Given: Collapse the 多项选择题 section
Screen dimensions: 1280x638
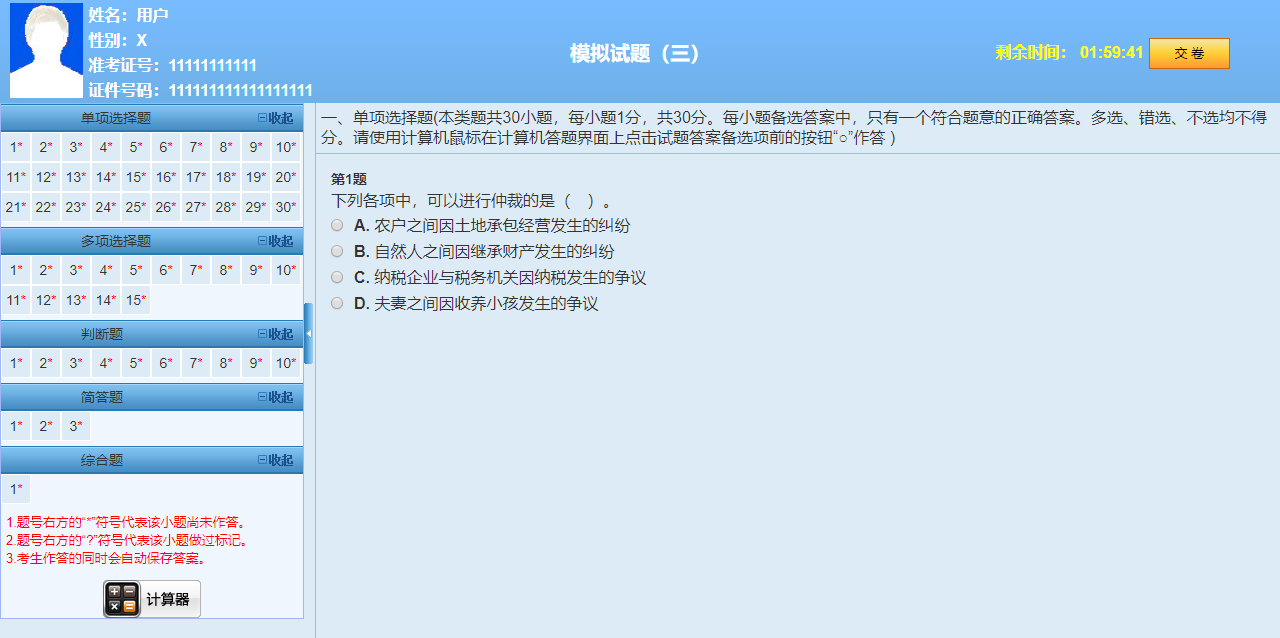Looking at the screenshot, I should click(x=277, y=240).
